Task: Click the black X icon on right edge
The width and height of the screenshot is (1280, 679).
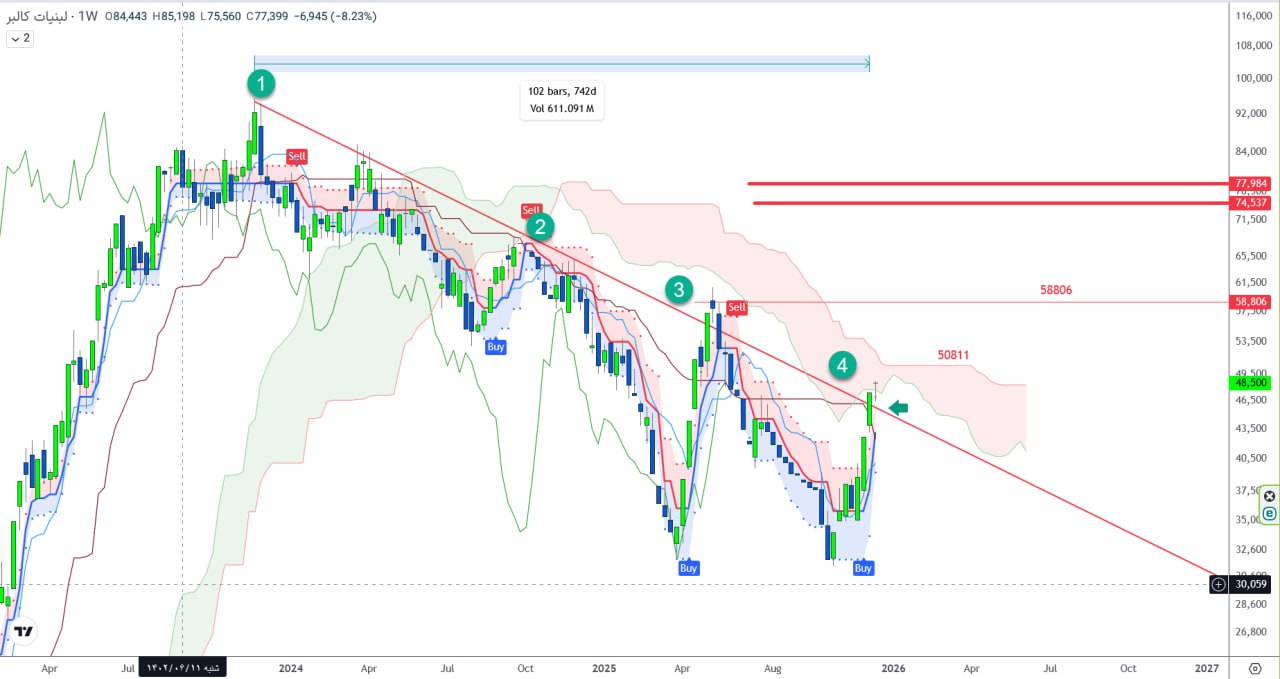Action: (x=1269, y=496)
